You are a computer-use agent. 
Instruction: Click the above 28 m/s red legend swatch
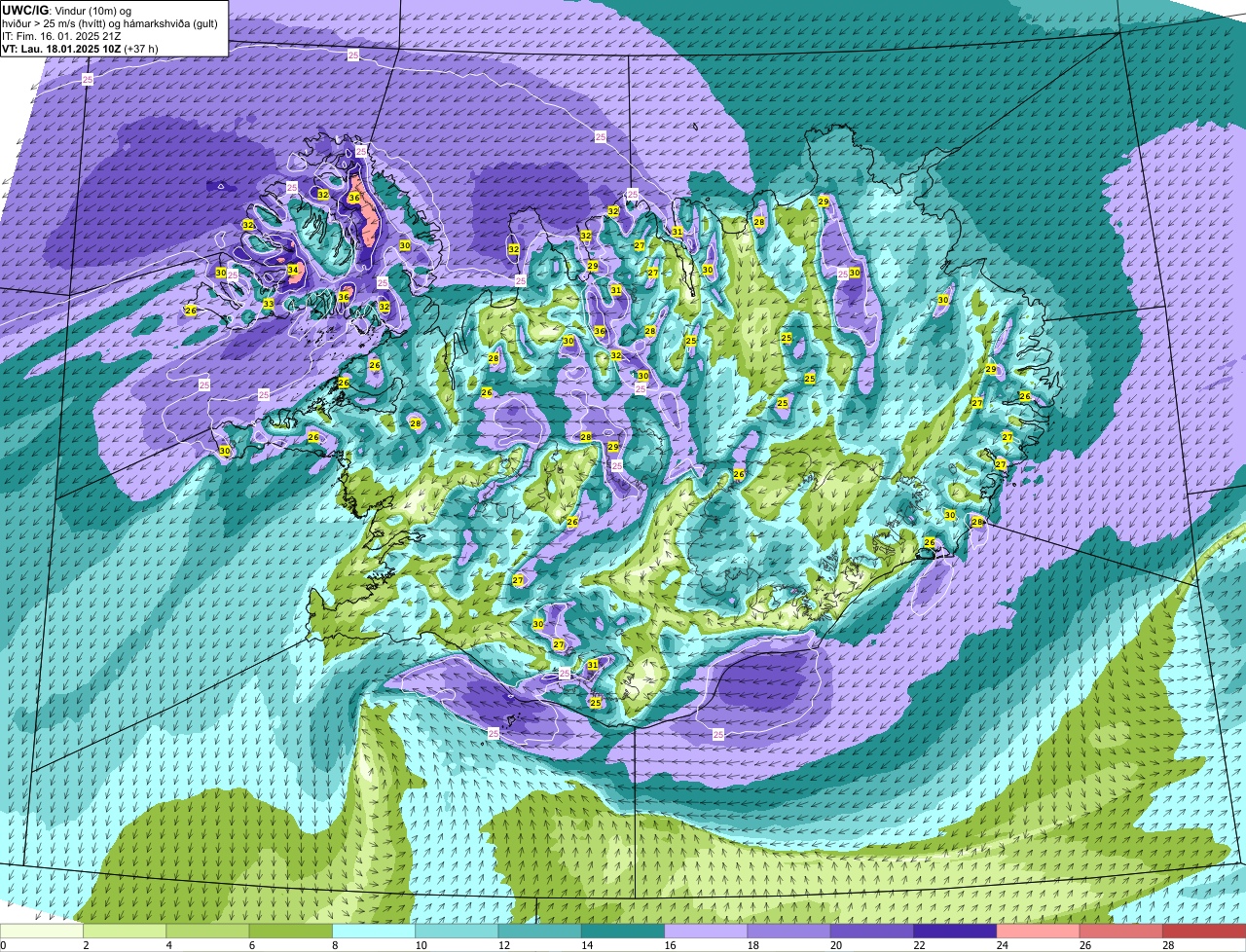1204,931
